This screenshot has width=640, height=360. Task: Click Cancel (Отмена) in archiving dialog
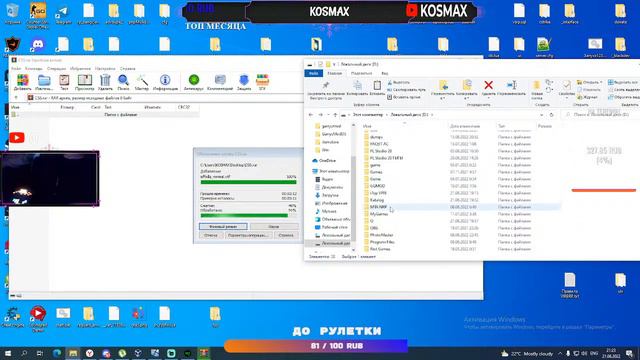click(x=211, y=235)
